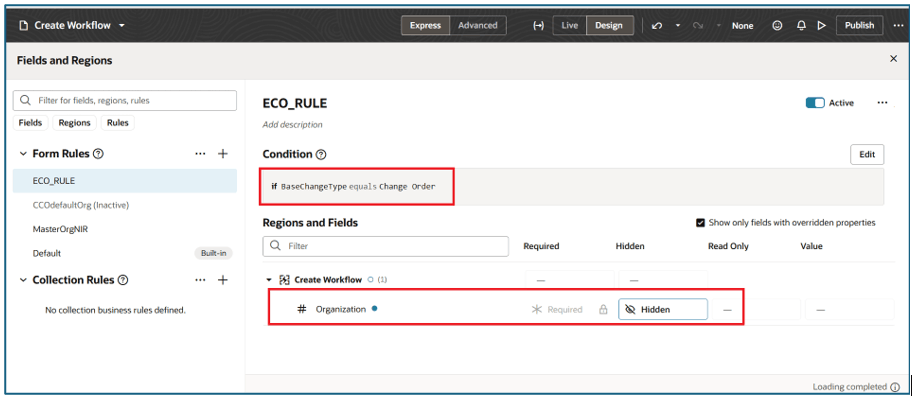Image resolution: width=913 pixels, height=396 pixels.
Task: Open the redo history dropdown arrow
Action: [x=719, y=26]
